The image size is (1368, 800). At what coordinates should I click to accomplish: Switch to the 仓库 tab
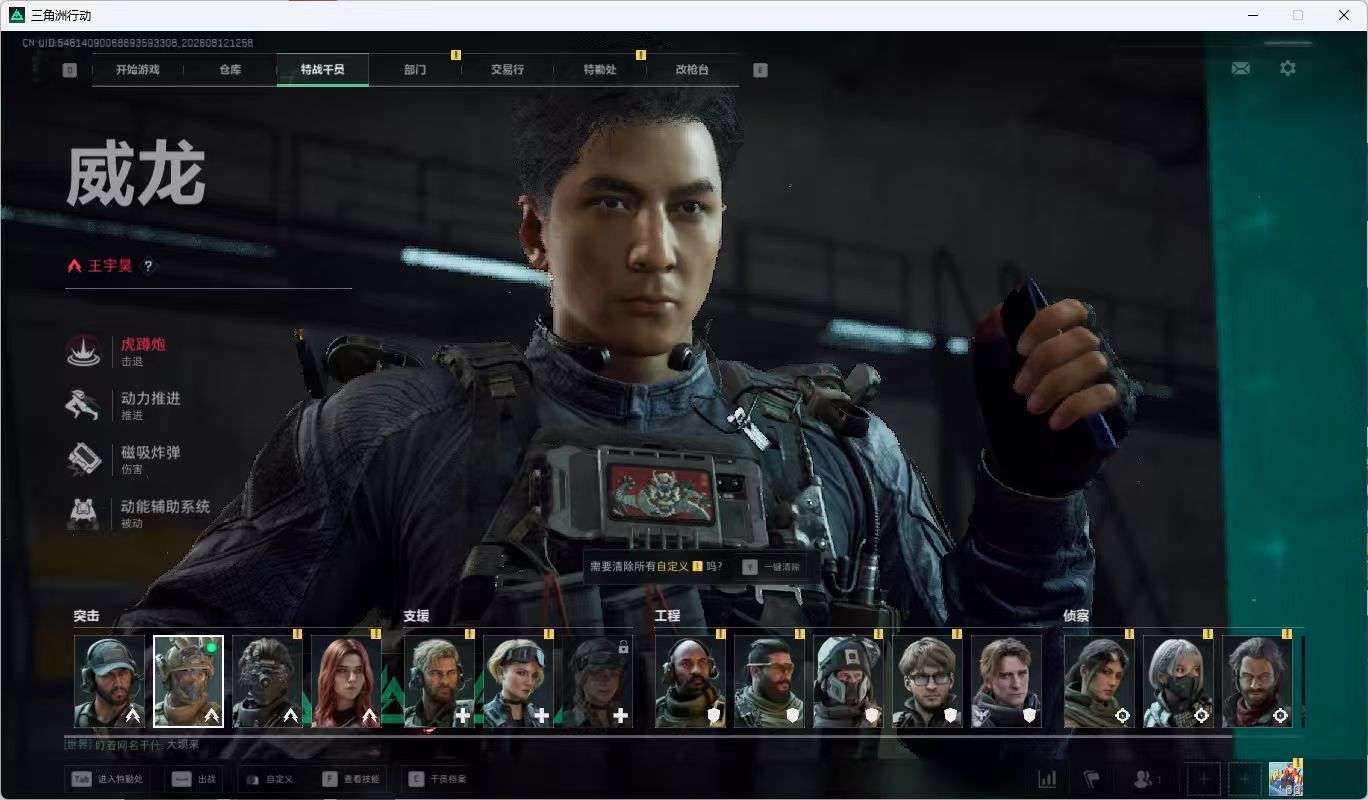pos(230,70)
